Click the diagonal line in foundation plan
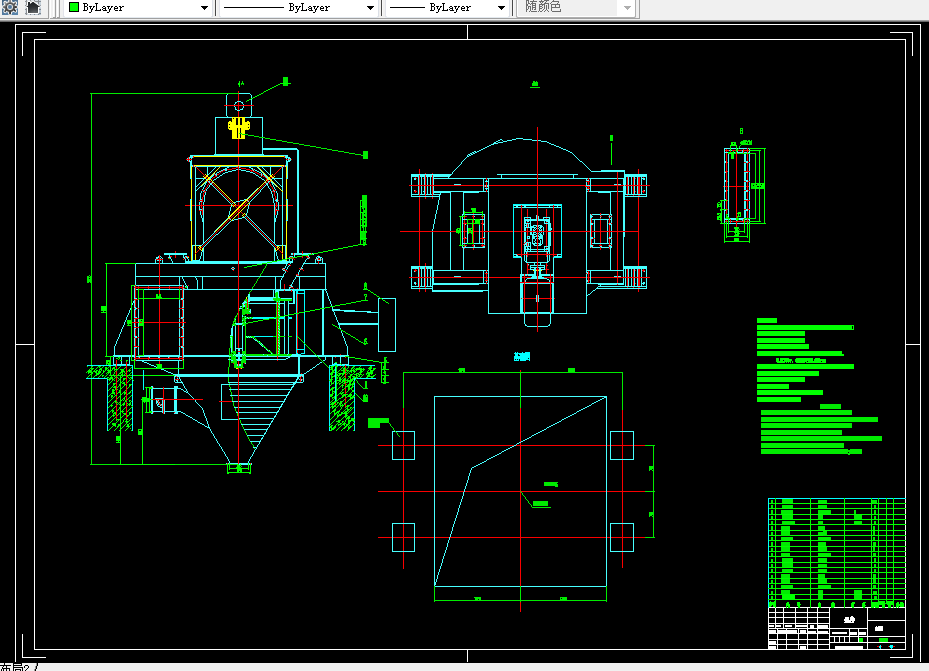The width and height of the screenshot is (929, 671). 520,490
